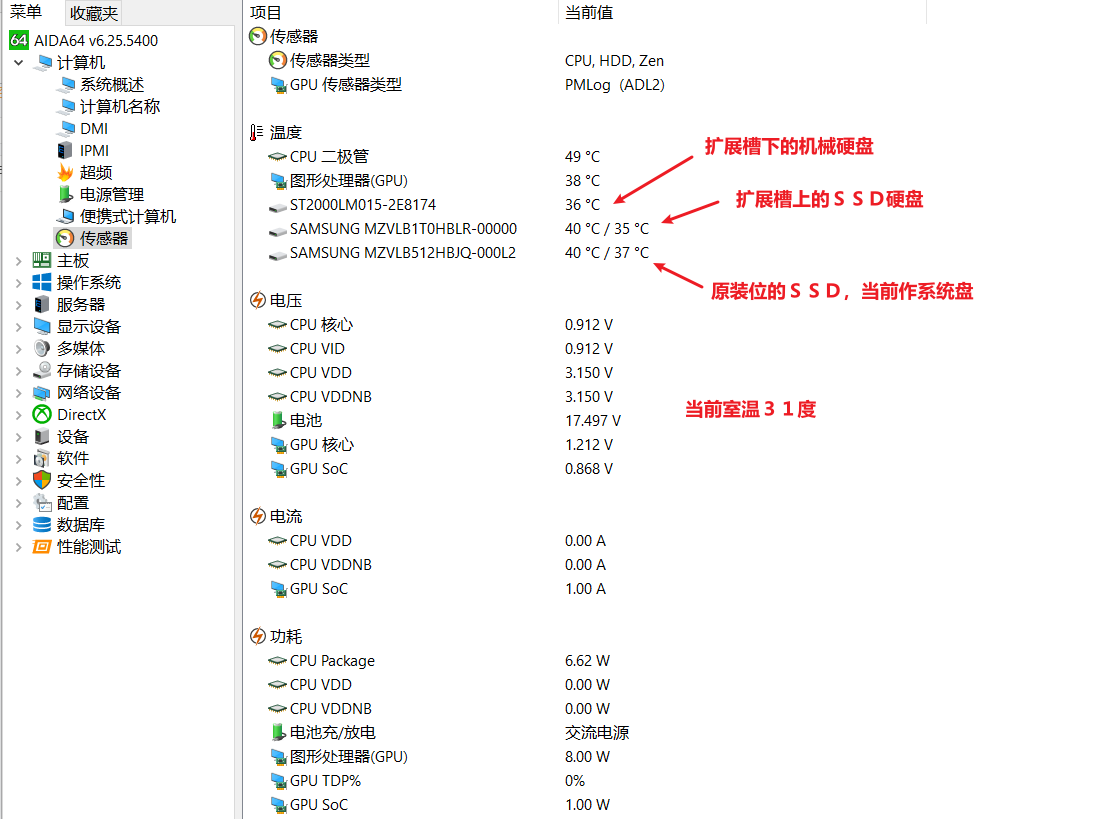This screenshot has height=819, width=1096.
Task: Expand the 网络设备 tree node
Action: coord(19,393)
